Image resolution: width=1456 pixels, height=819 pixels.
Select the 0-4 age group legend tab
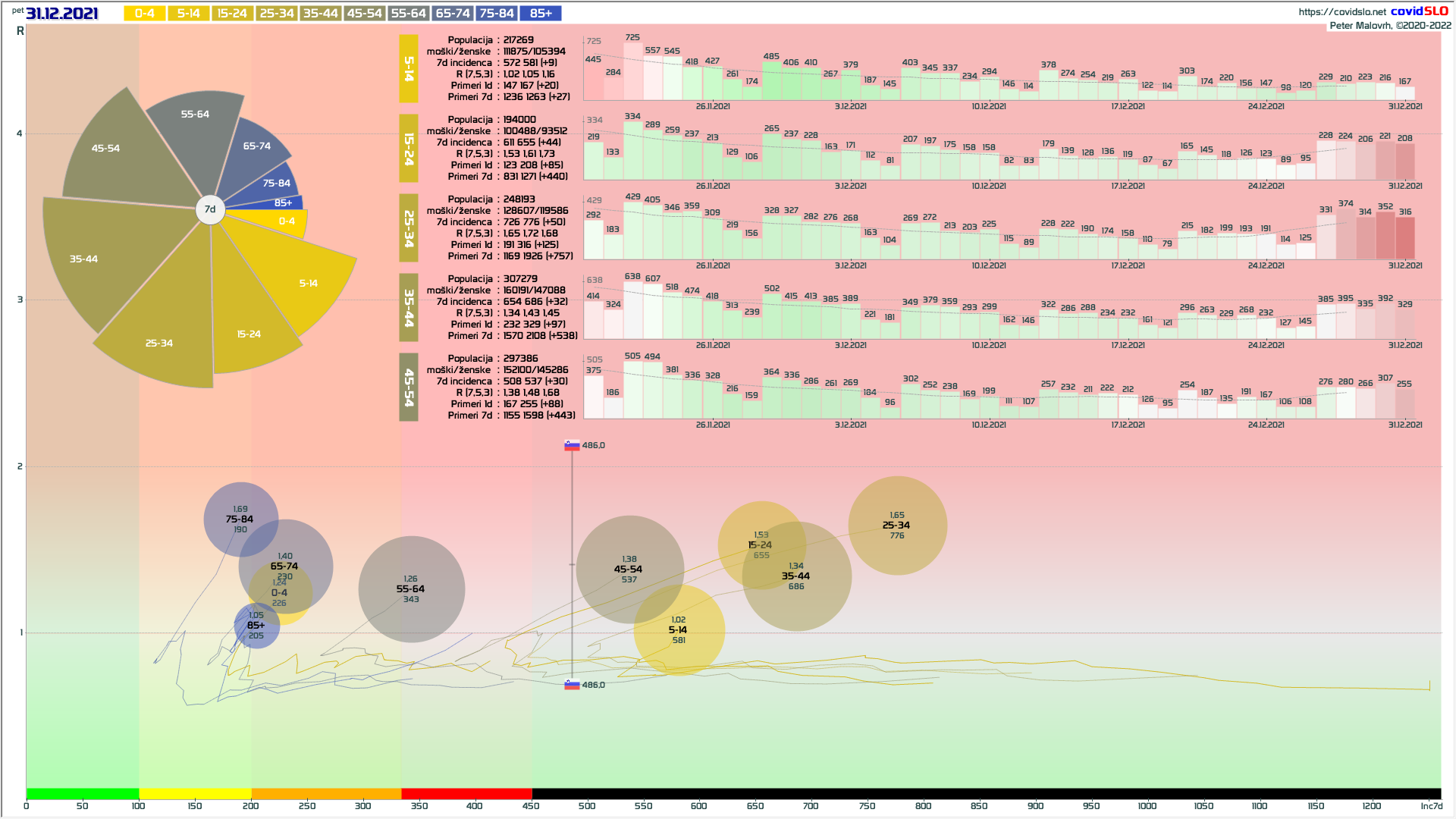tap(145, 14)
